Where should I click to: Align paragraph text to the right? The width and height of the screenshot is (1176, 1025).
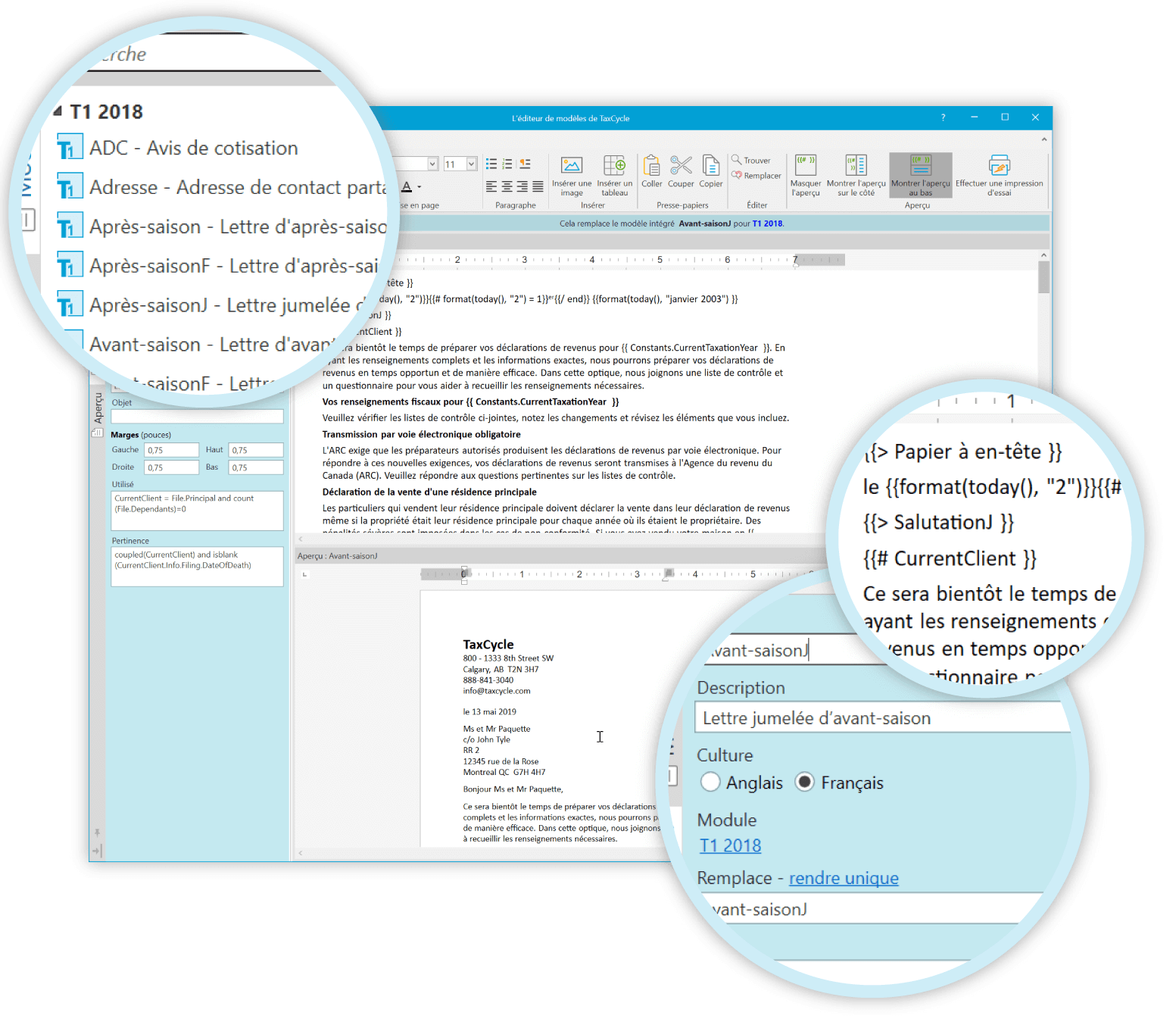pos(522,186)
